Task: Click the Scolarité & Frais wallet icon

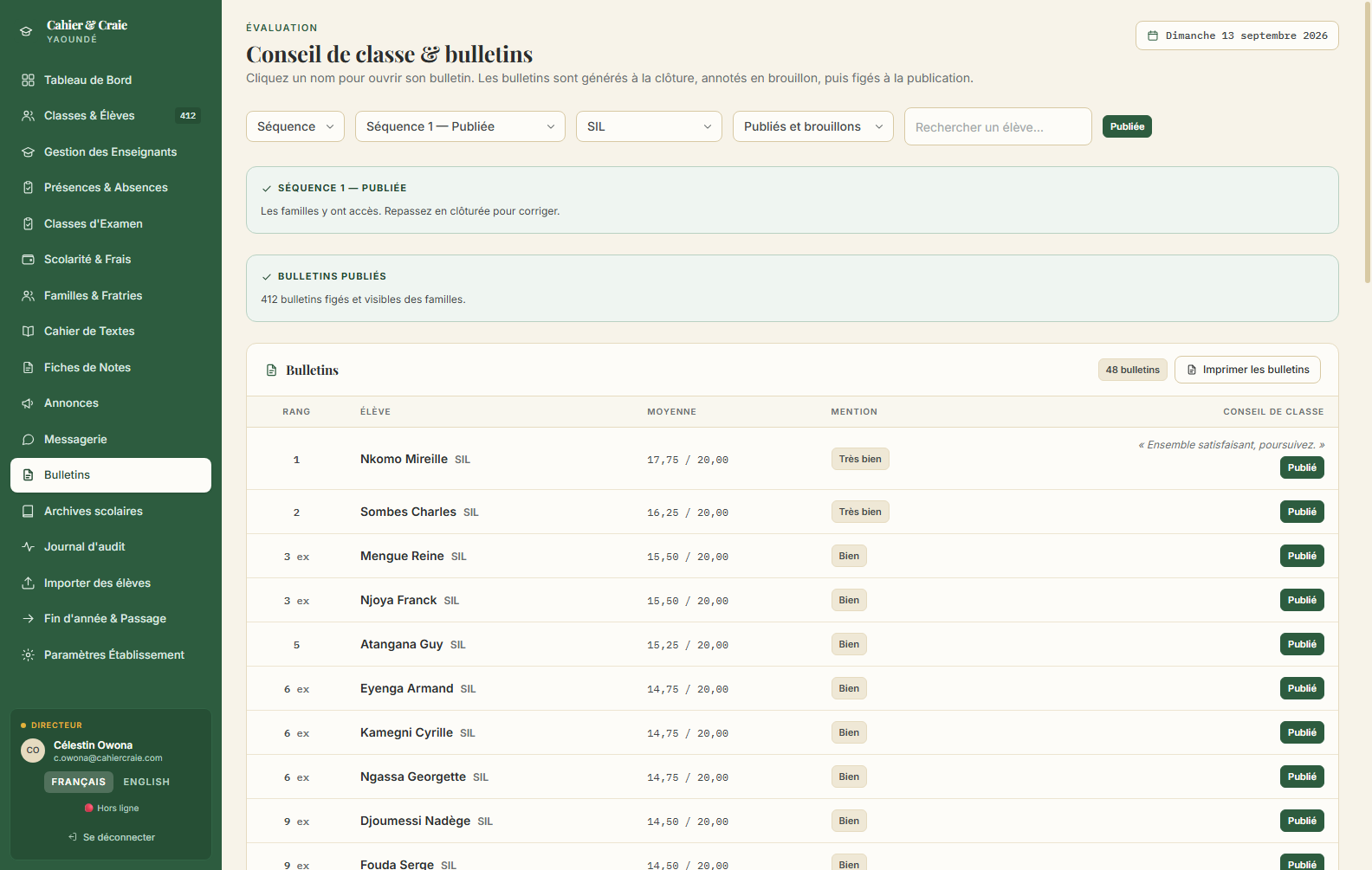Action: (28, 260)
